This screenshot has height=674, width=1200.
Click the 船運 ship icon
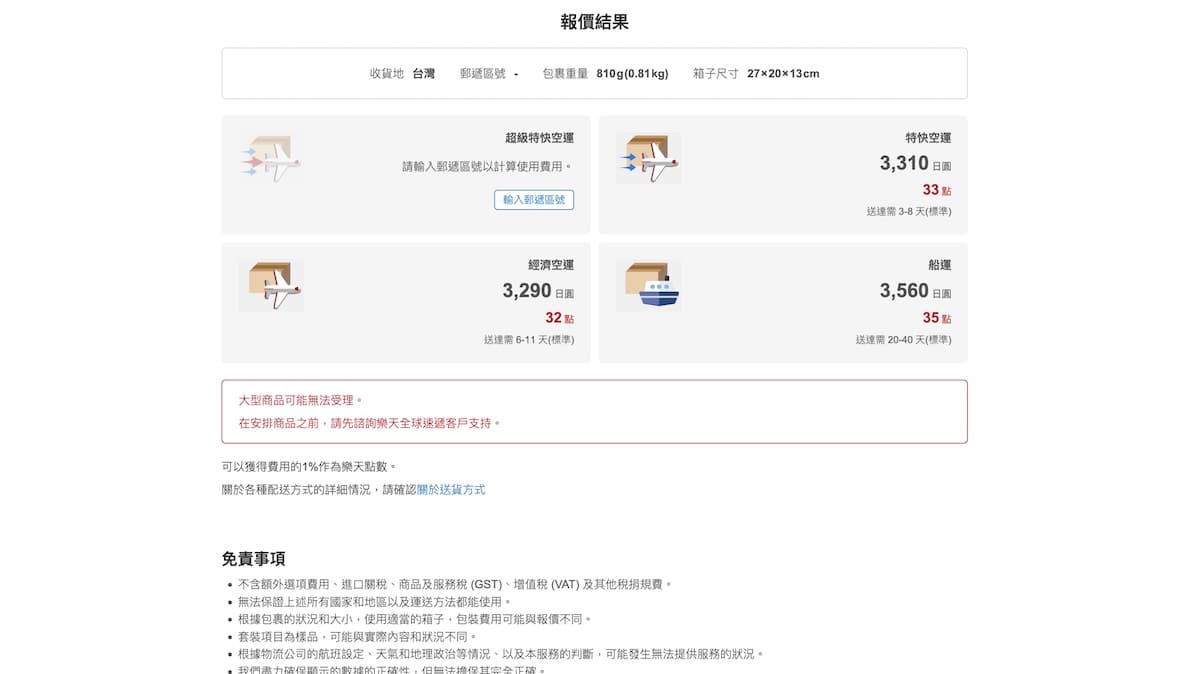pyautogui.click(x=648, y=286)
